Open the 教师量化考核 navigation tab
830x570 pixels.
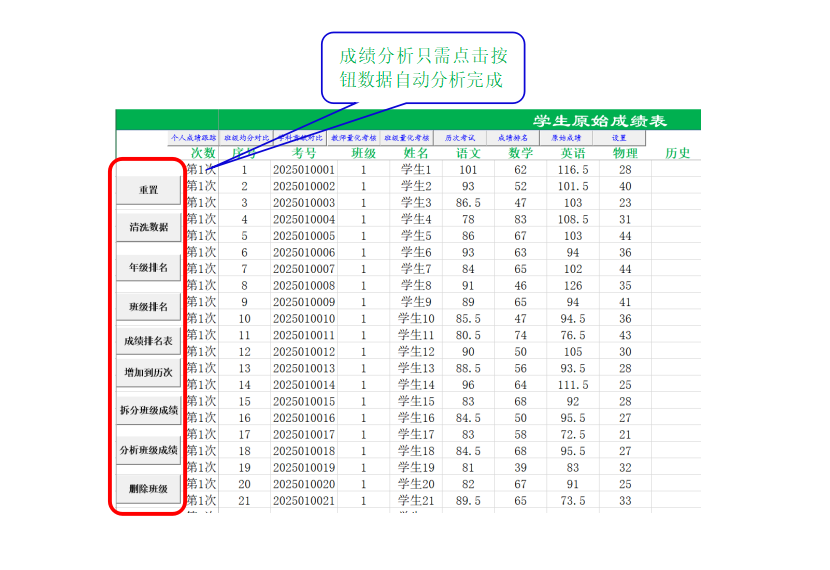click(x=354, y=138)
